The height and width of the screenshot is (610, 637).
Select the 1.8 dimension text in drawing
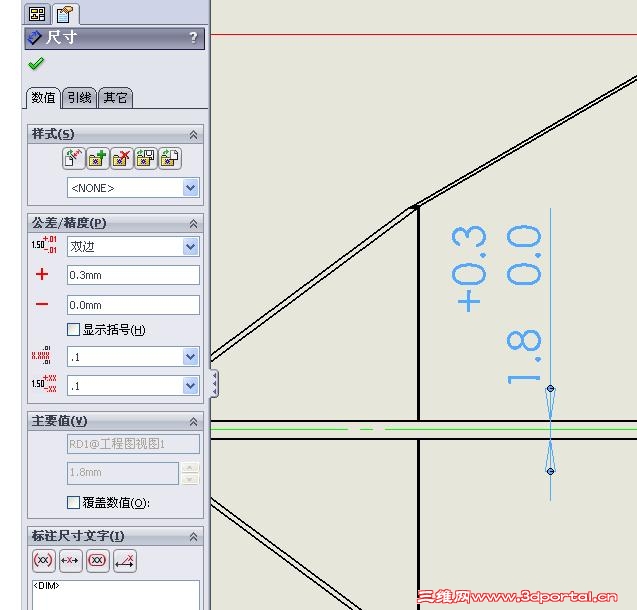(524, 357)
